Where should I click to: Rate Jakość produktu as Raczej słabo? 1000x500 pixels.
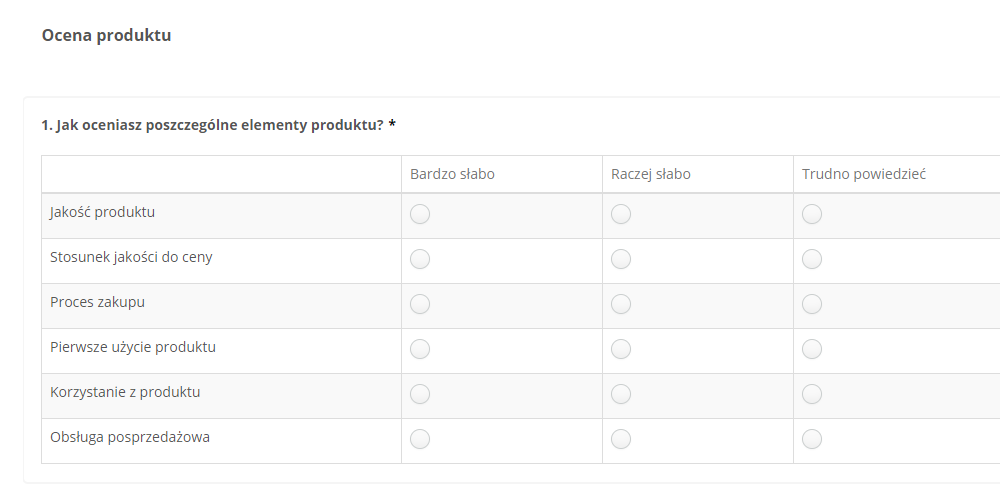pyautogui.click(x=621, y=214)
